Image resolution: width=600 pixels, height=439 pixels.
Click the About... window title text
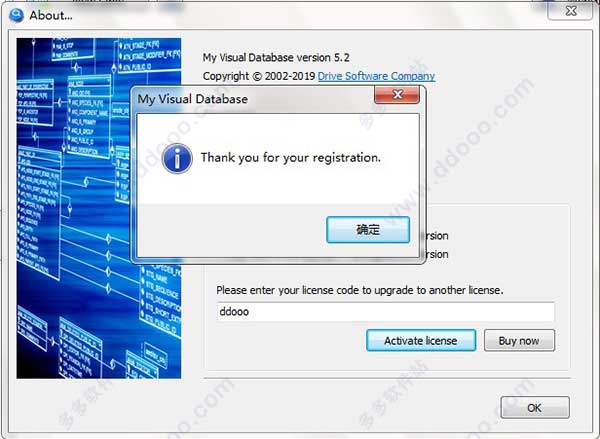pyautogui.click(x=51, y=16)
